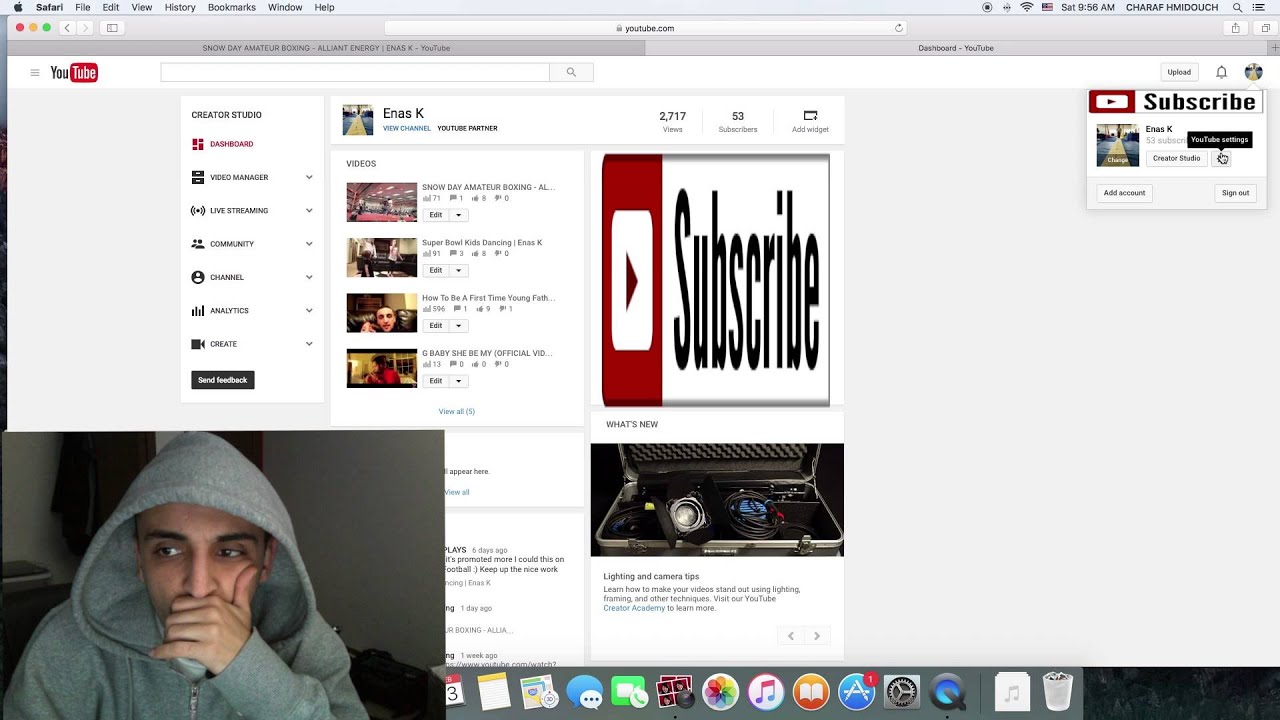The width and height of the screenshot is (1280, 720).
Task: Open Photos app from the dock
Action: click(x=720, y=693)
